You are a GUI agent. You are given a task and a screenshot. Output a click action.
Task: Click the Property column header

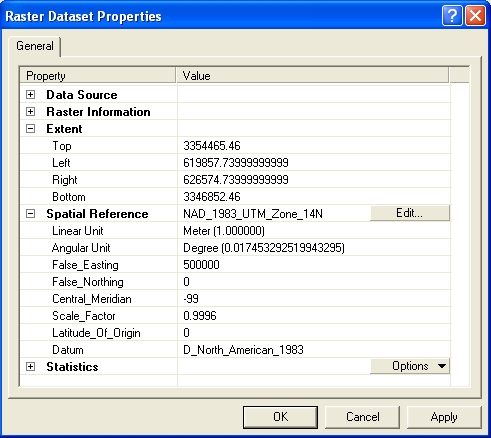(x=98, y=76)
